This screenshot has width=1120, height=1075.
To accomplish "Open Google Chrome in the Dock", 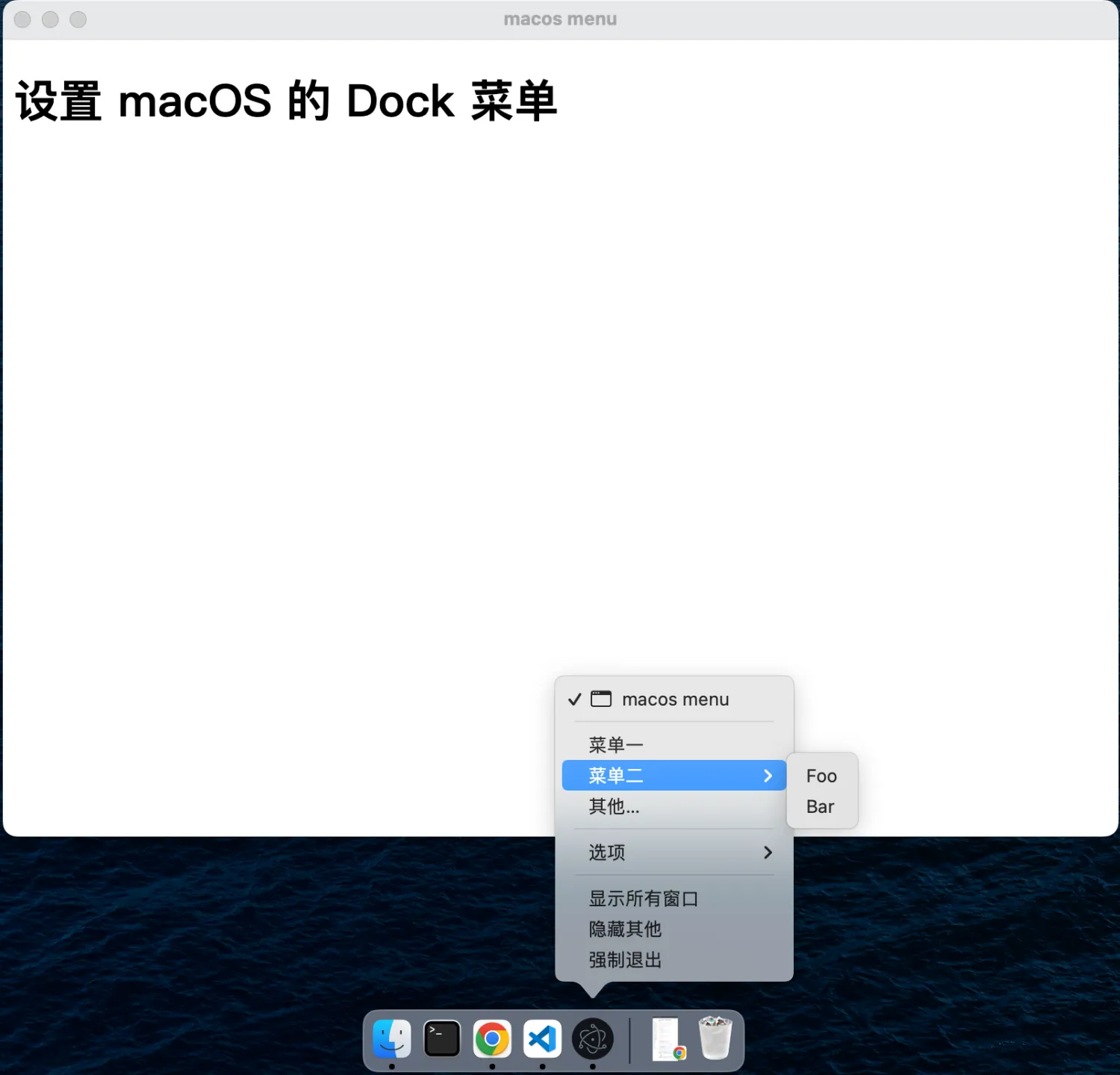I will click(492, 1038).
